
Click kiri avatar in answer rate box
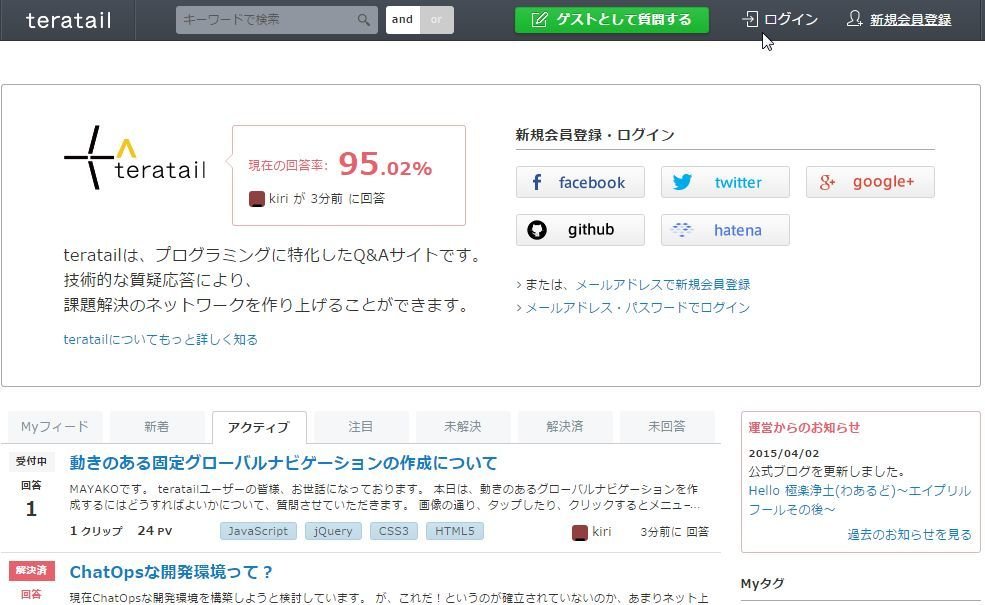point(256,199)
